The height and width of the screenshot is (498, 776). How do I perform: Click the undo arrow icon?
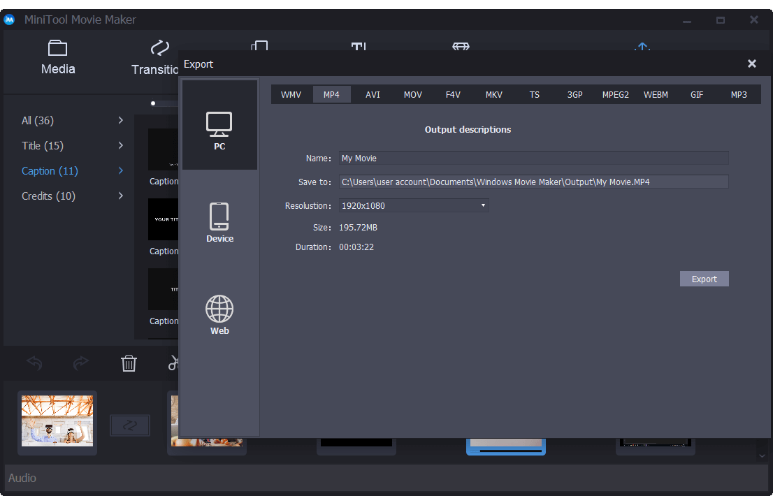point(35,363)
